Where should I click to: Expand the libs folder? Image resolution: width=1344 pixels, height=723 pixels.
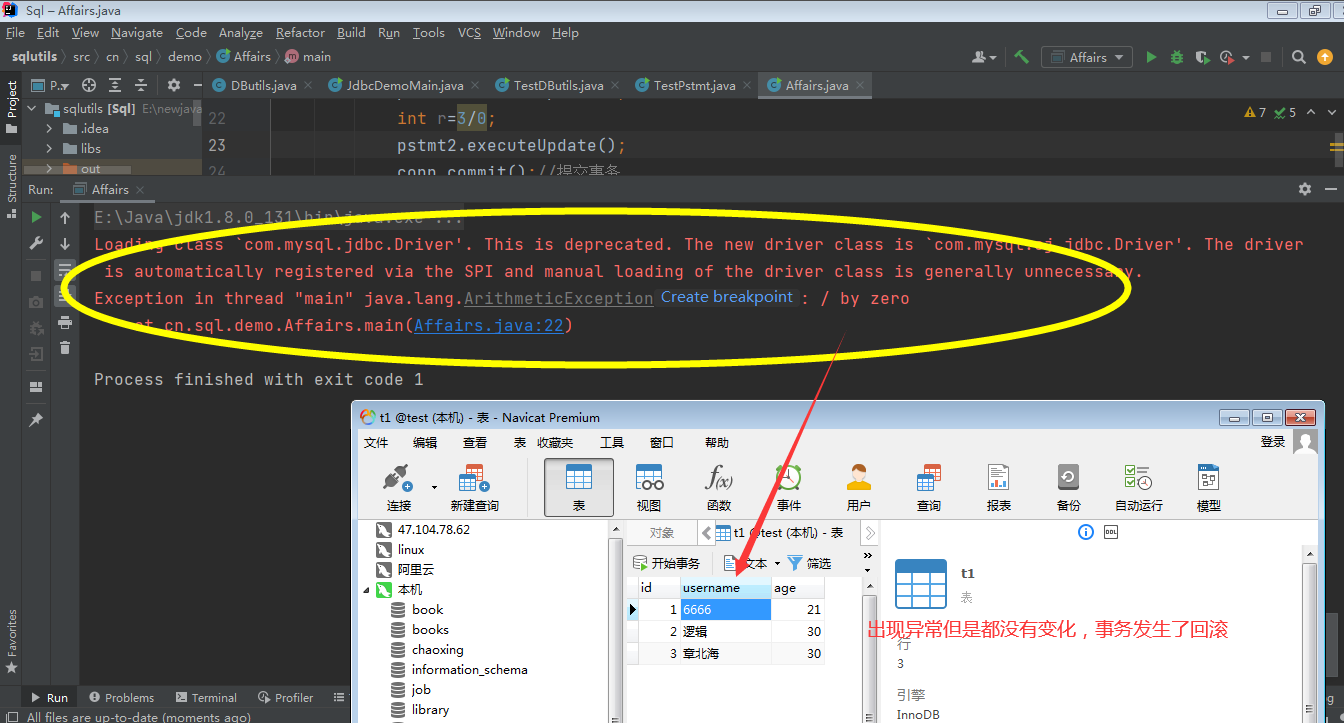pyautogui.click(x=49, y=148)
